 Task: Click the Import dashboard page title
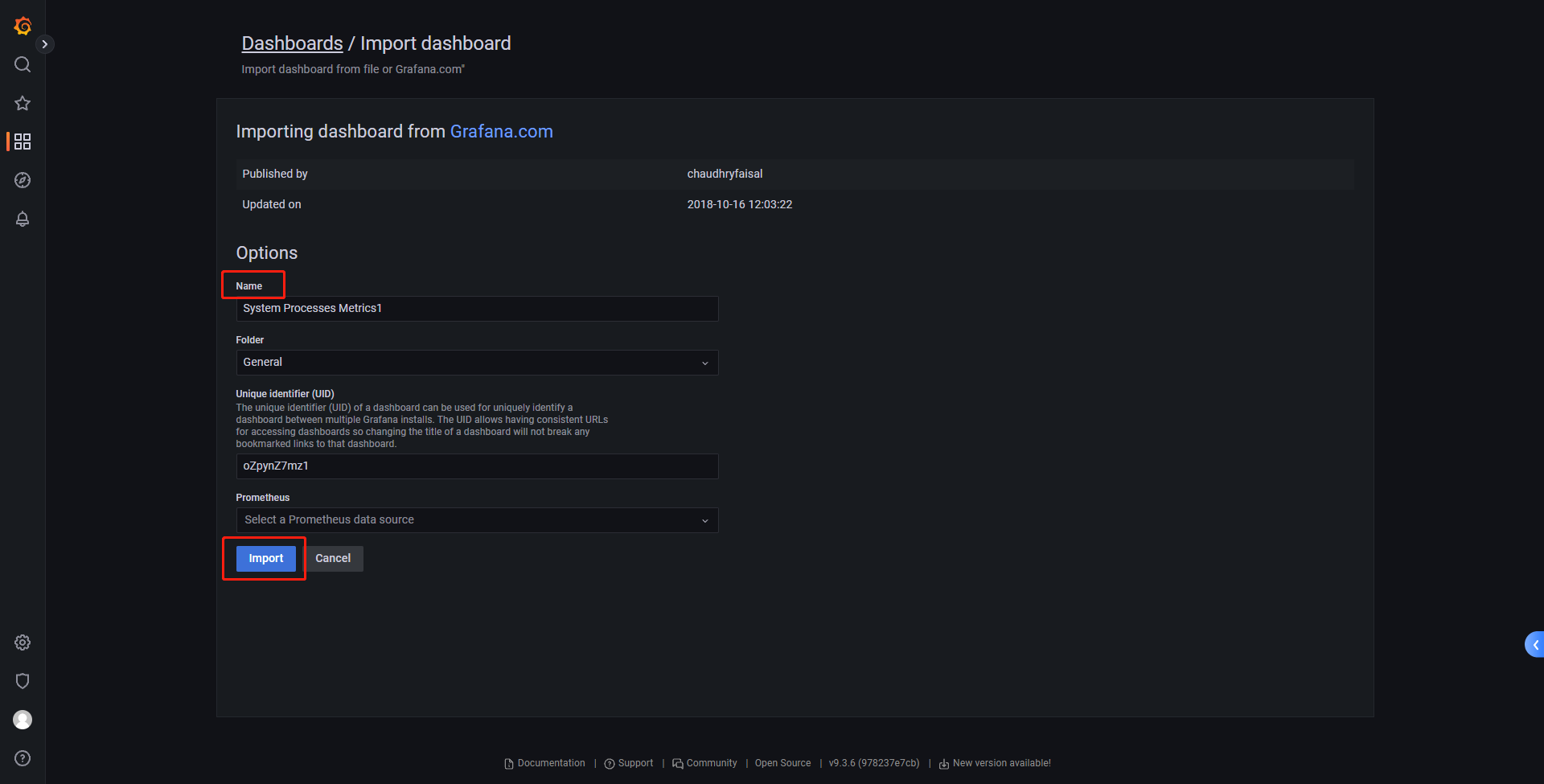click(x=435, y=43)
